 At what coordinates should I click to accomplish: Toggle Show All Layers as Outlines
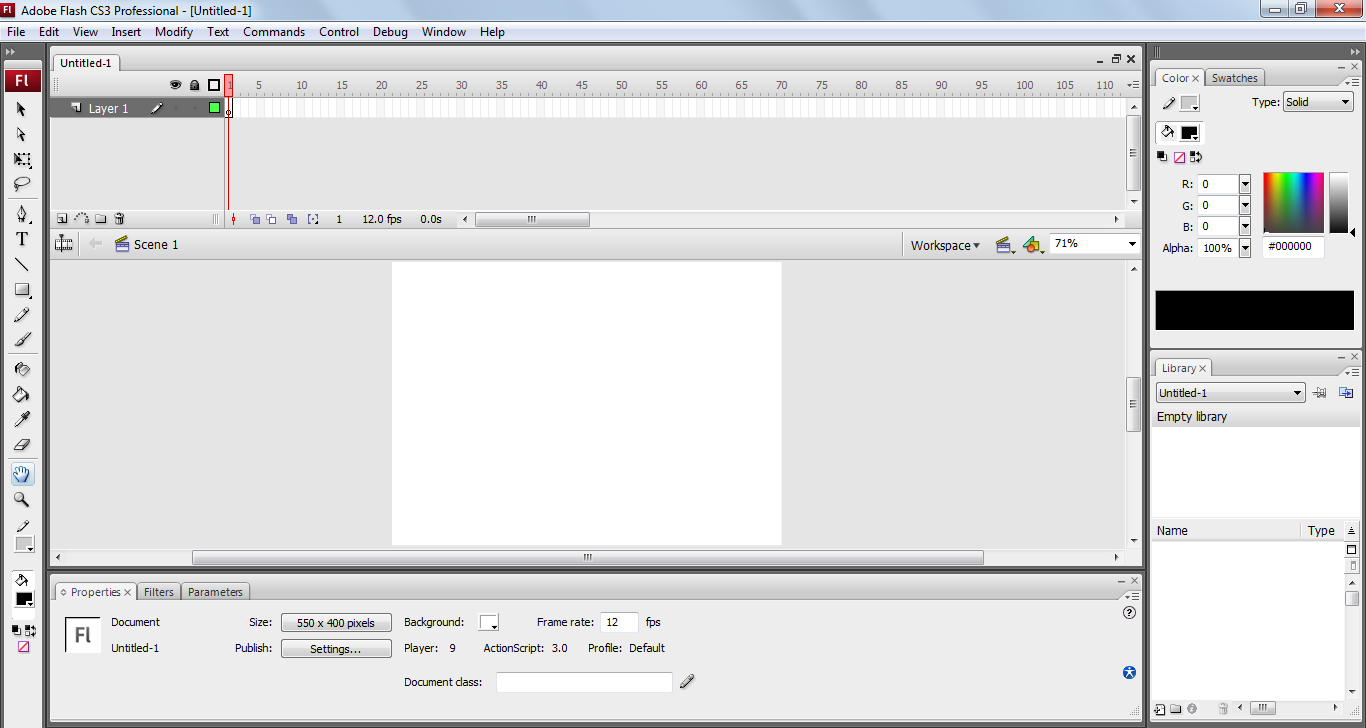pyautogui.click(x=214, y=86)
